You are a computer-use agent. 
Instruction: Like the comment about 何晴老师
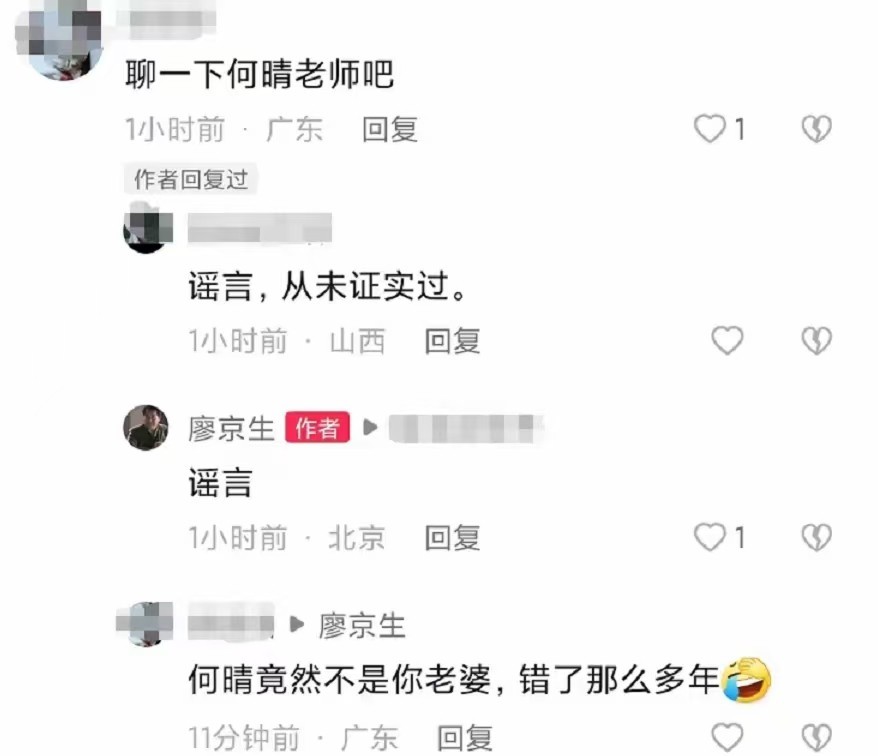[709, 129]
